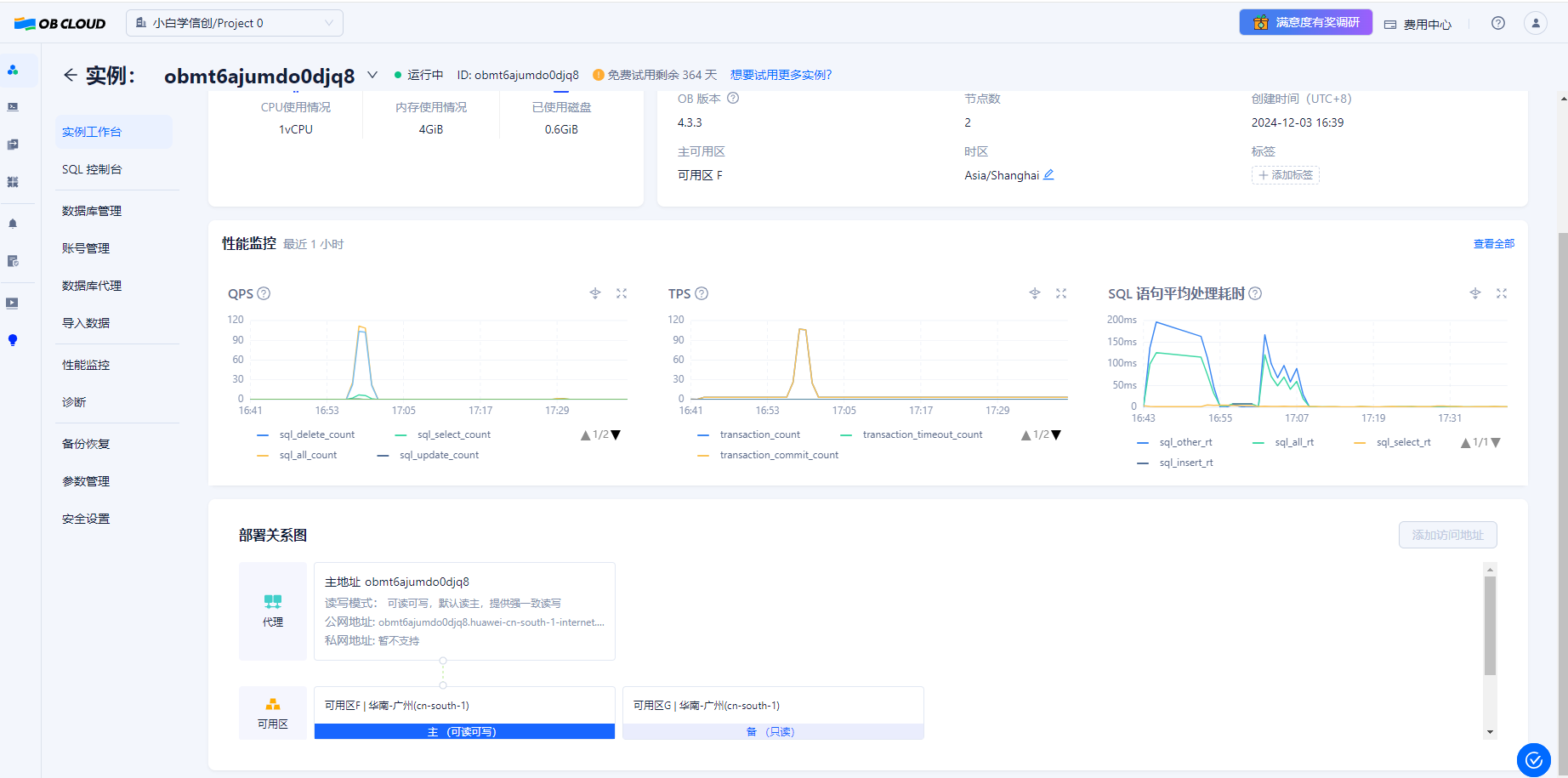
Task: Expand the TPS chart to fullscreen
Action: click(1061, 293)
